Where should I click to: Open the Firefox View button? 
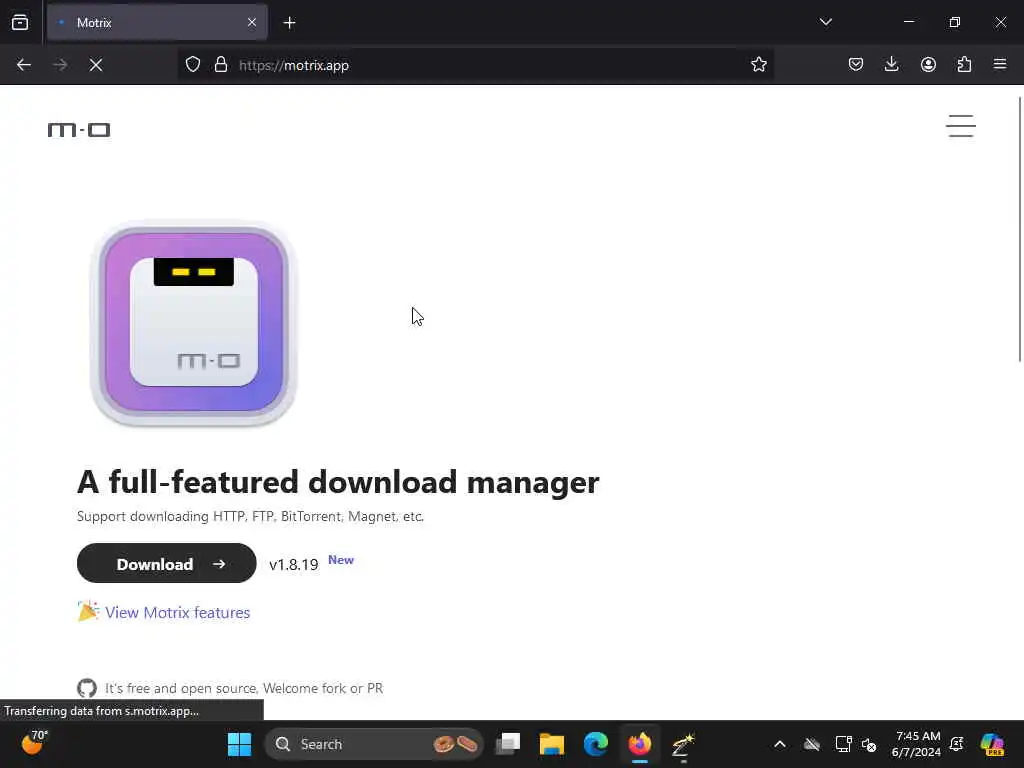click(x=20, y=22)
